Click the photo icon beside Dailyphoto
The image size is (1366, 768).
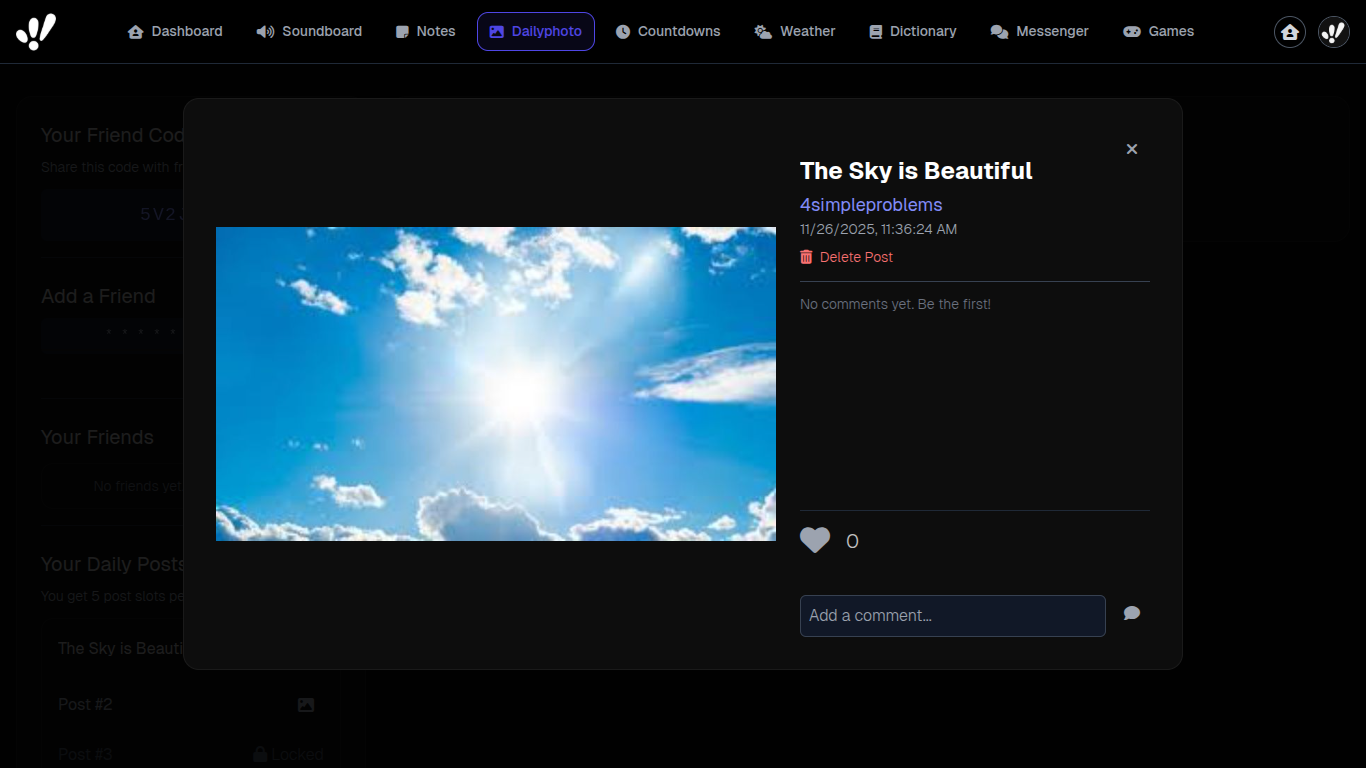tap(497, 31)
